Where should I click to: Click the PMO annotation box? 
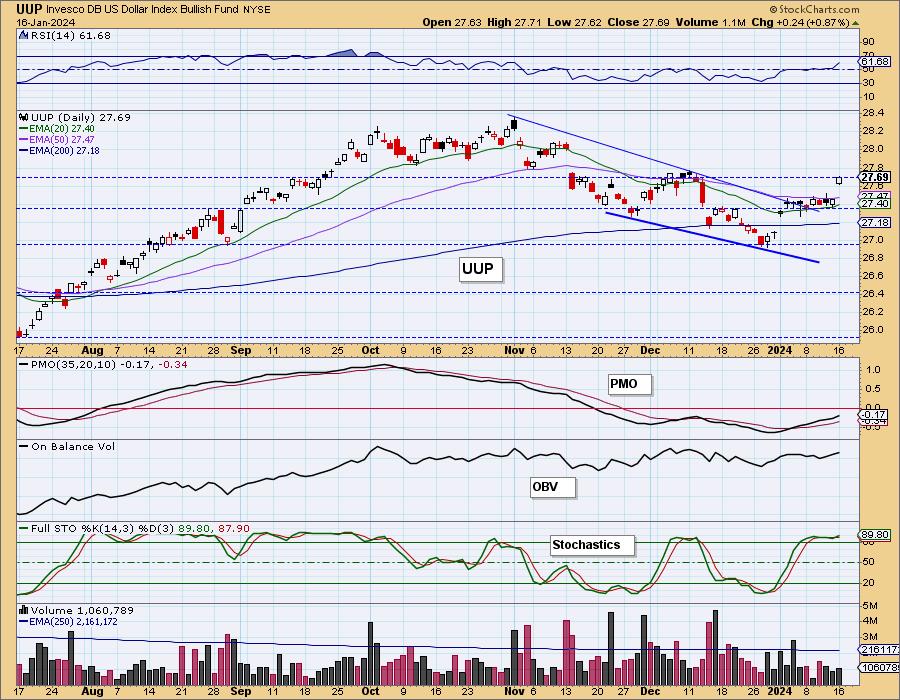point(630,384)
